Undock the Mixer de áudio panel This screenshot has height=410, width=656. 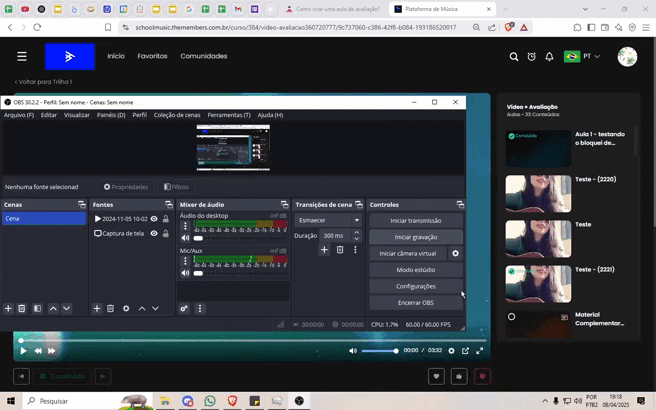[284, 205]
